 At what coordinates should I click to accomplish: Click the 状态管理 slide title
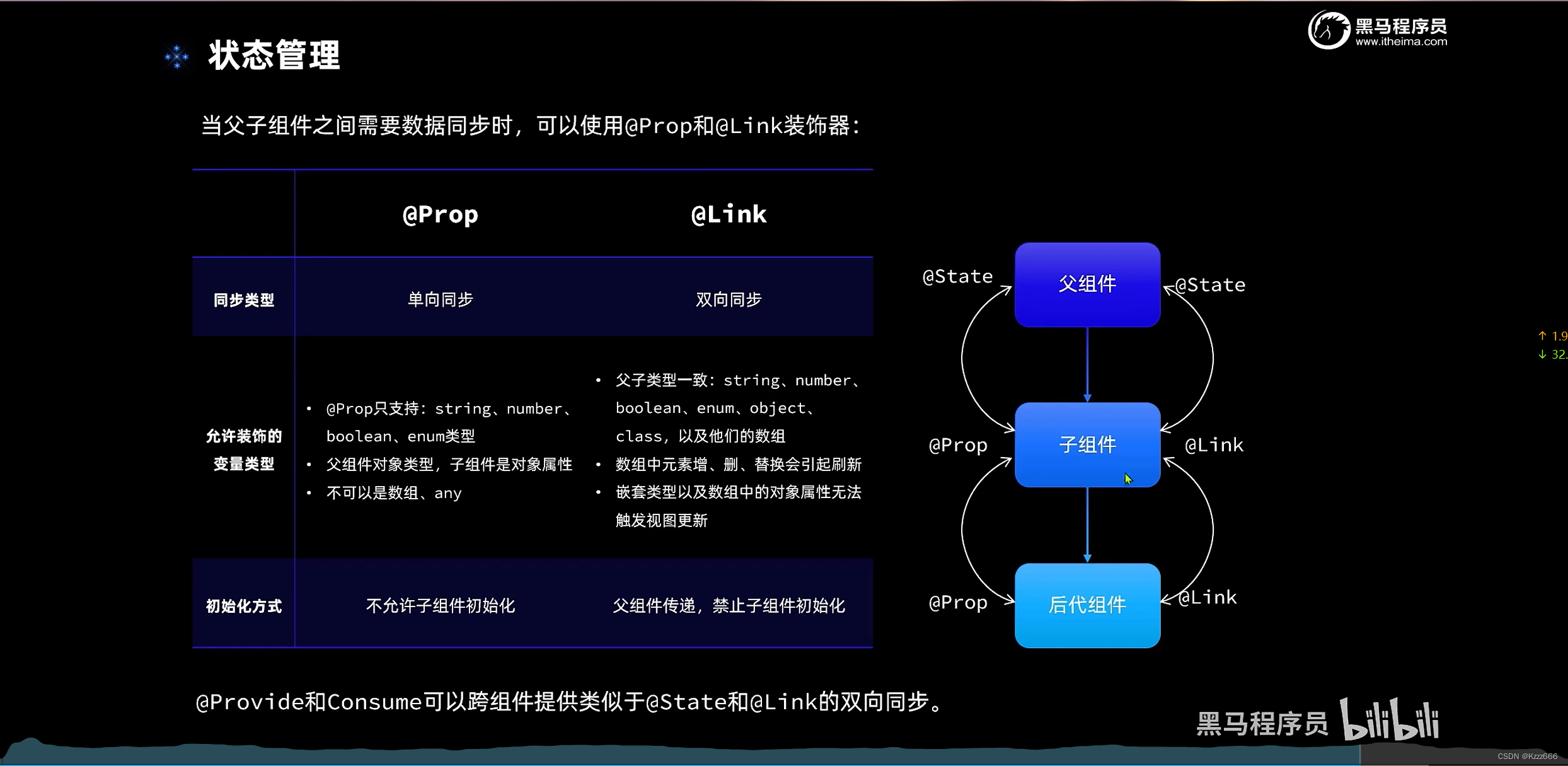[274, 55]
